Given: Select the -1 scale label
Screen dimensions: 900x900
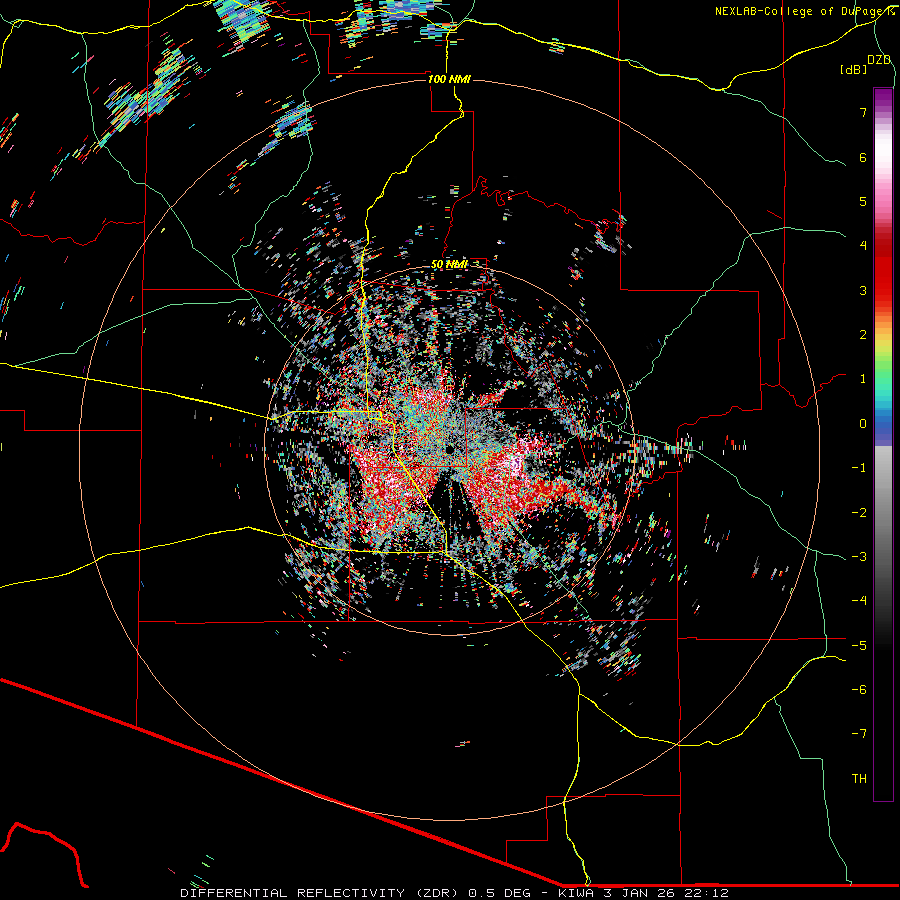Looking at the screenshot, I should coord(859,468).
